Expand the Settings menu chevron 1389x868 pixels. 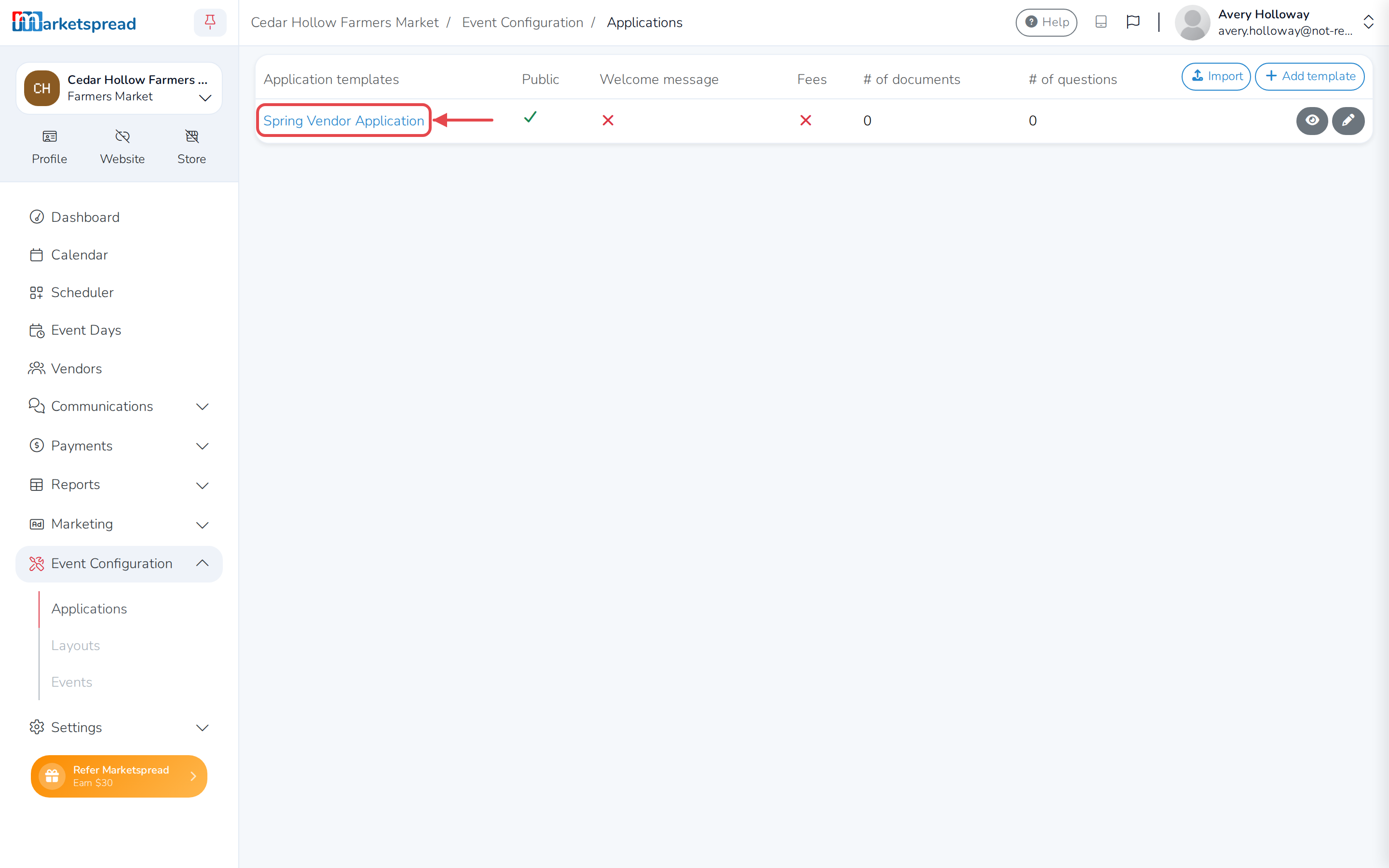202,727
